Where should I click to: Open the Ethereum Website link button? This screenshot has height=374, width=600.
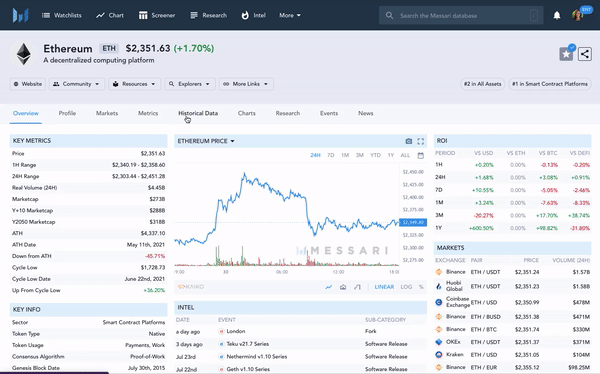[28, 84]
